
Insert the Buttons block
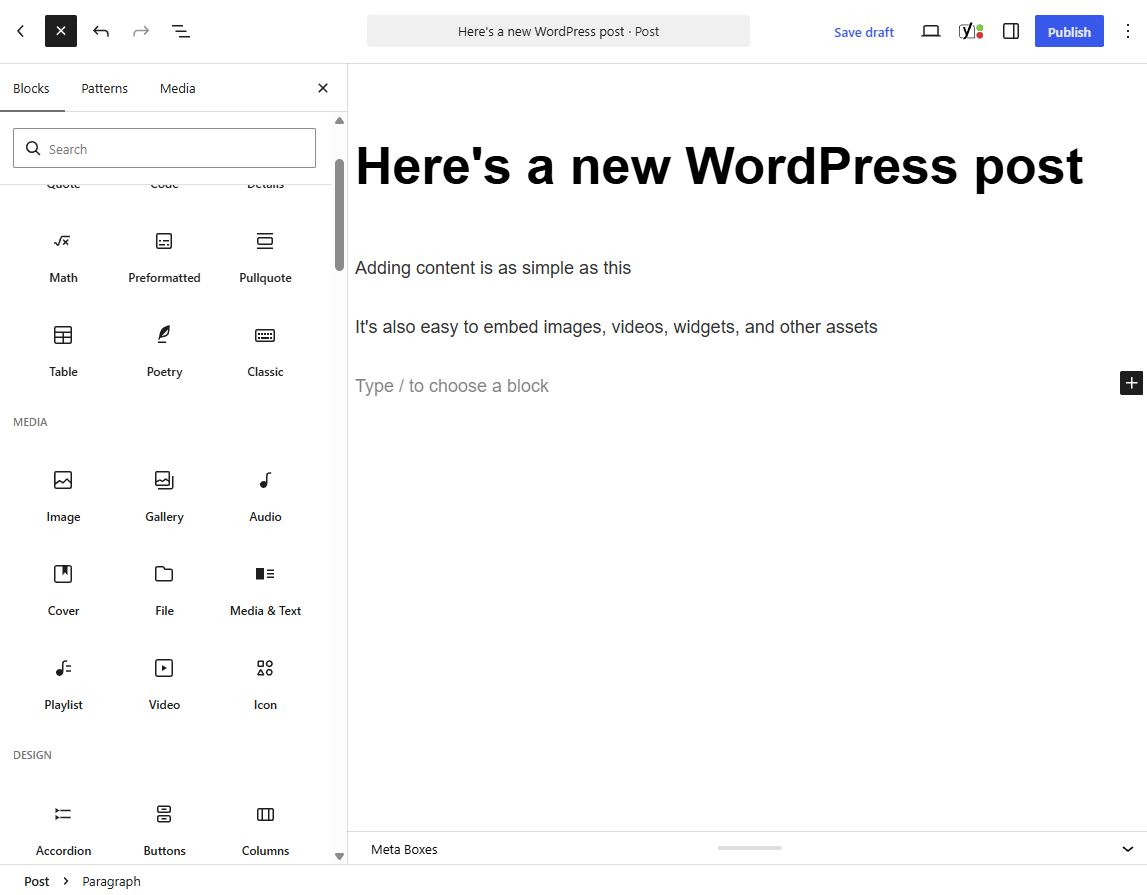coord(164,831)
